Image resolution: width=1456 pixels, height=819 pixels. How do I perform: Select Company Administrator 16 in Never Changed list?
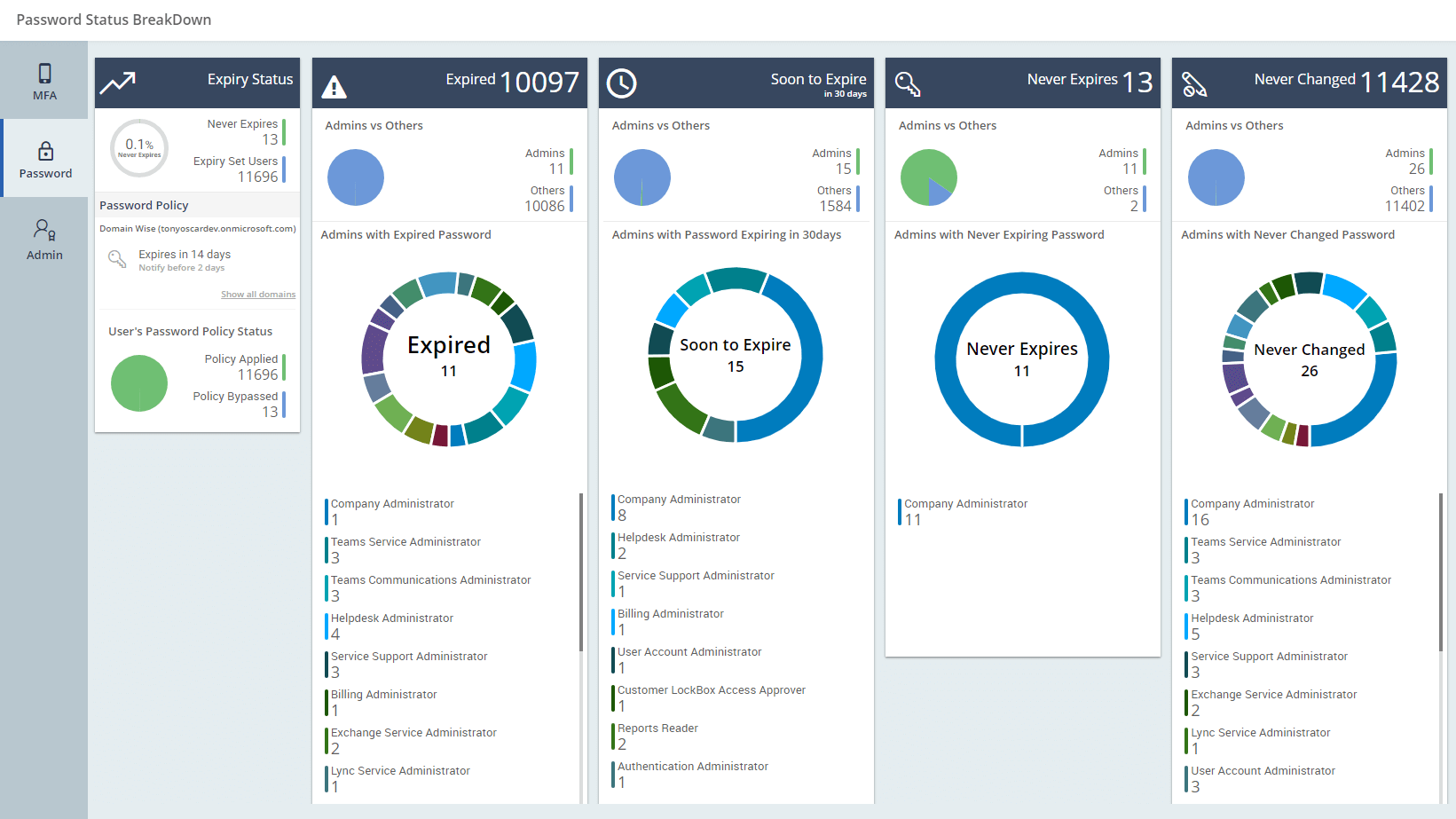pyautogui.click(x=1252, y=511)
